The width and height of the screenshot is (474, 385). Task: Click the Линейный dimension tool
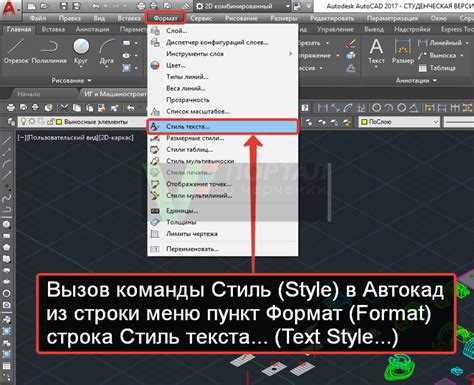(x=440, y=43)
